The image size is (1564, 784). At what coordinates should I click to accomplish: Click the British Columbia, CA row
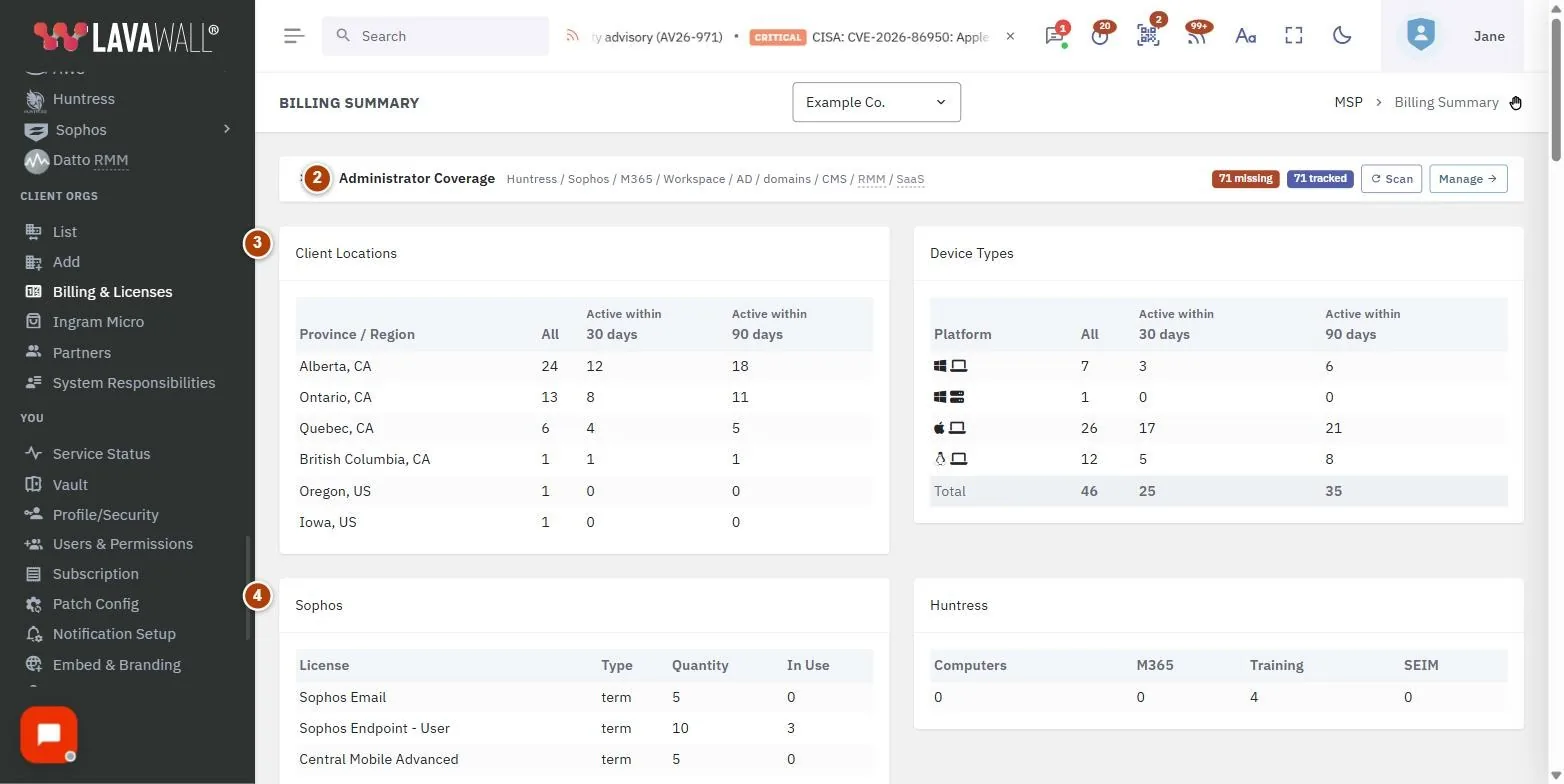(584, 459)
